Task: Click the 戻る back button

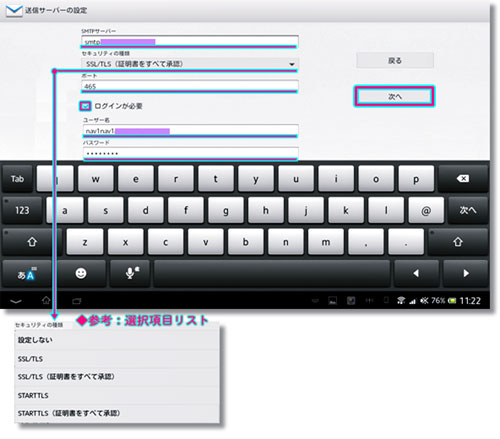Action: [x=395, y=61]
